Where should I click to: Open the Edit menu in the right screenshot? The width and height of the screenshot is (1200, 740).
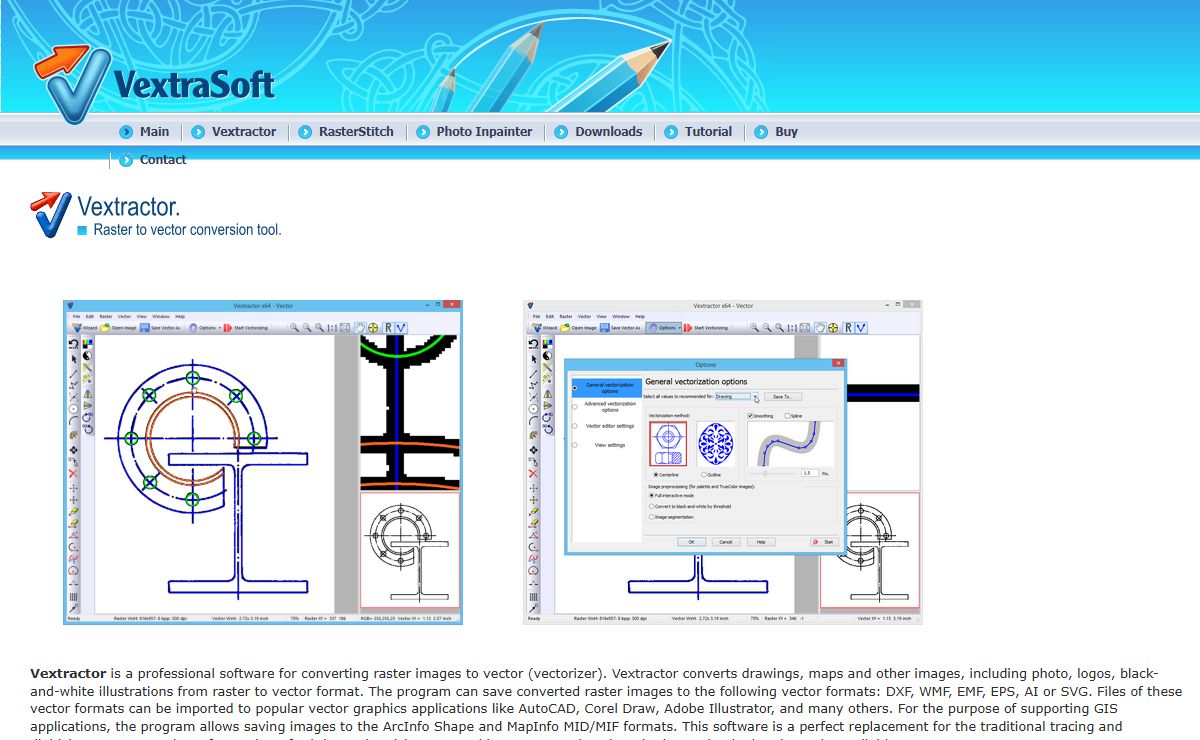coord(550,316)
